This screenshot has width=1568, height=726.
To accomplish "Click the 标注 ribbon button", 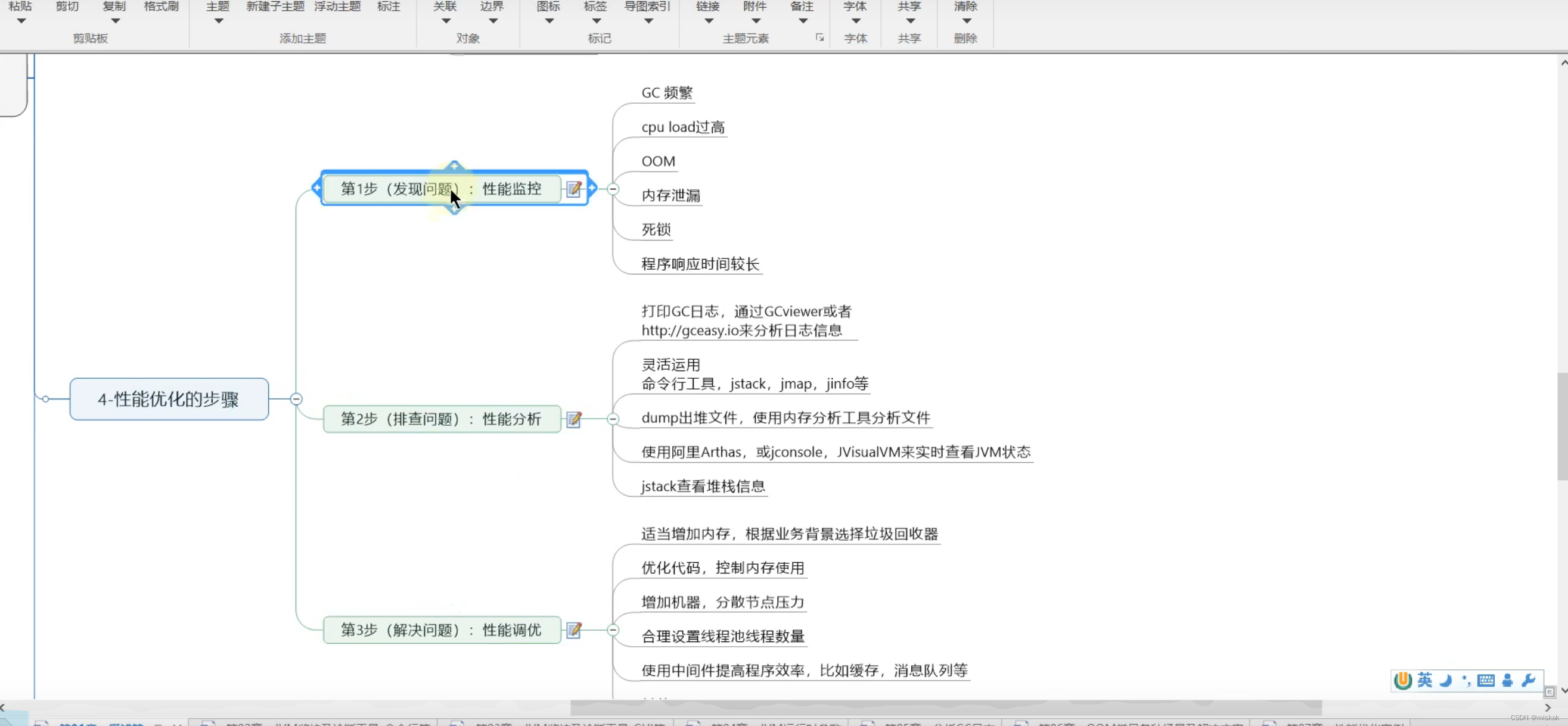I will point(389,6).
